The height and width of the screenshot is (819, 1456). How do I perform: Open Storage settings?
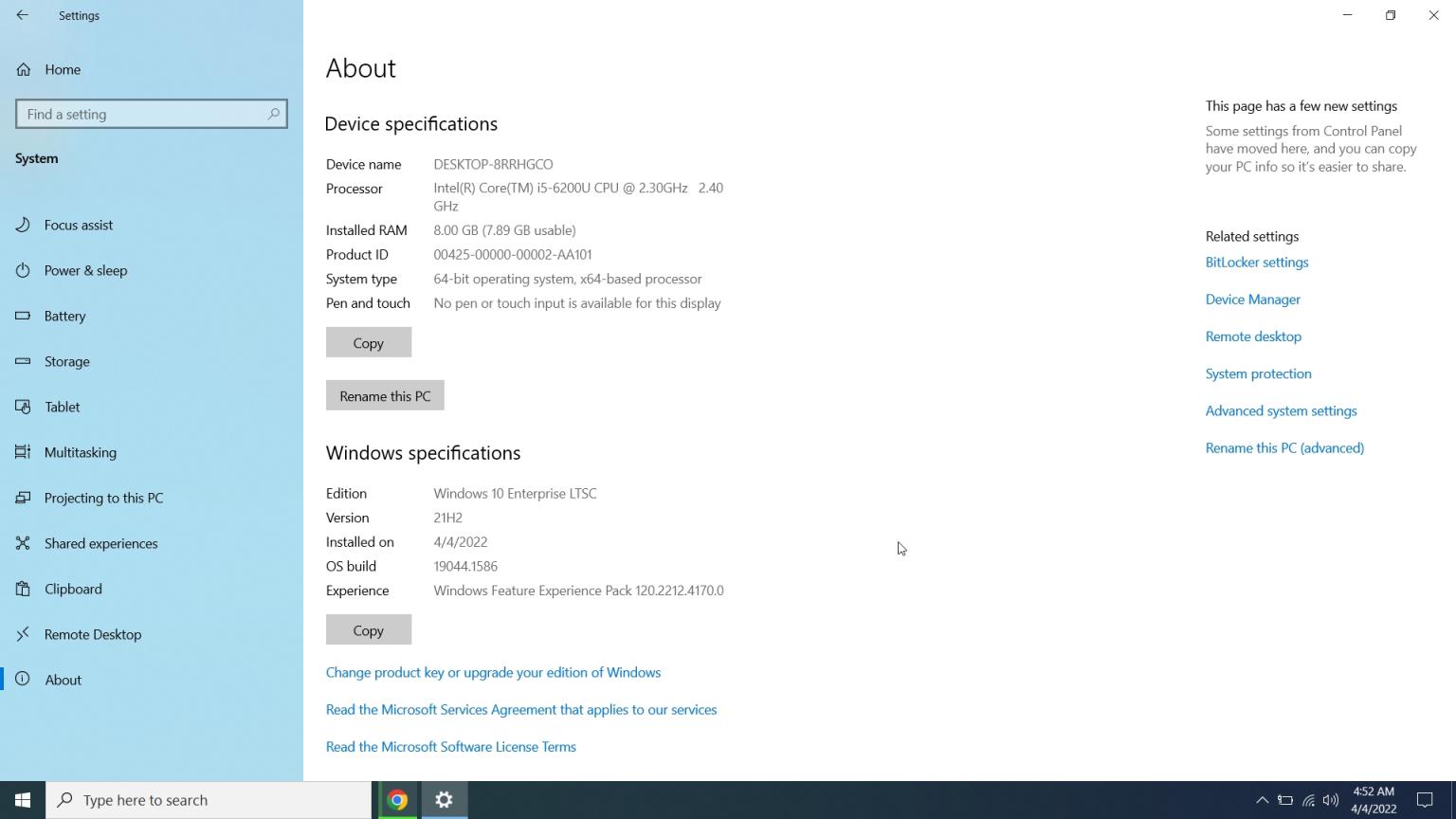coord(66,361)
